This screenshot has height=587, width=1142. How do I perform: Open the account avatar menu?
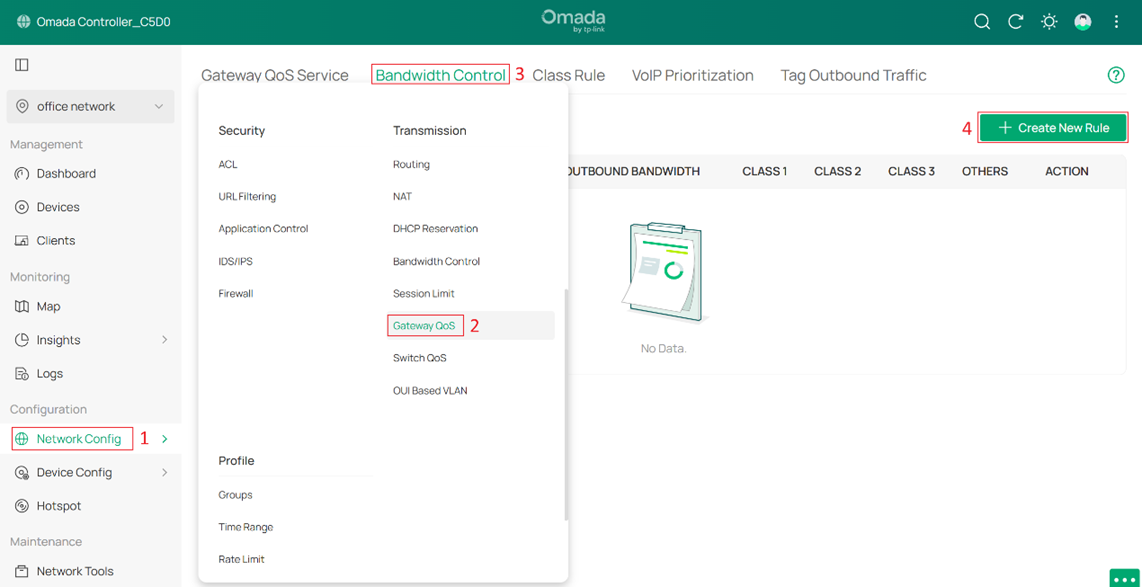(1083, 21)
